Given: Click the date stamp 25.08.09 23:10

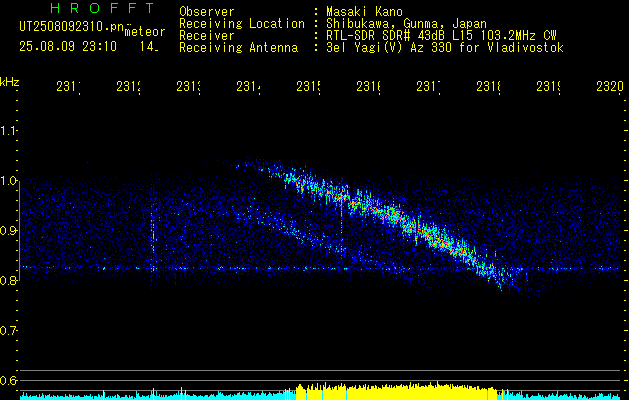Looking at the screenshot, I should [68, 47].
